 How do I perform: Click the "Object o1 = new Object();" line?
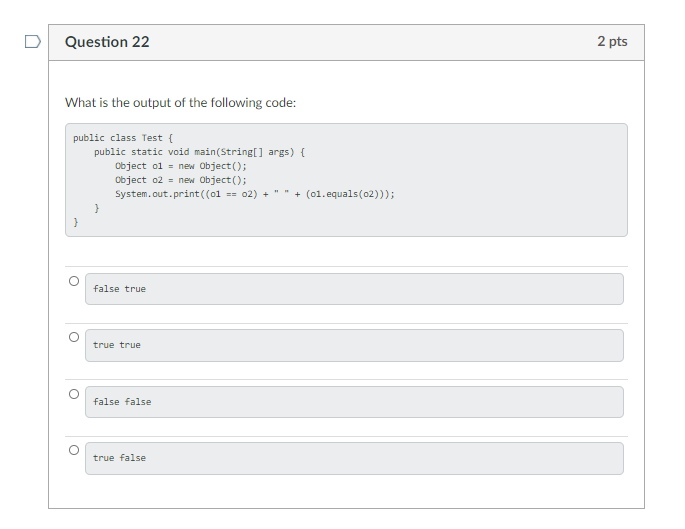(x=180, y=166)
